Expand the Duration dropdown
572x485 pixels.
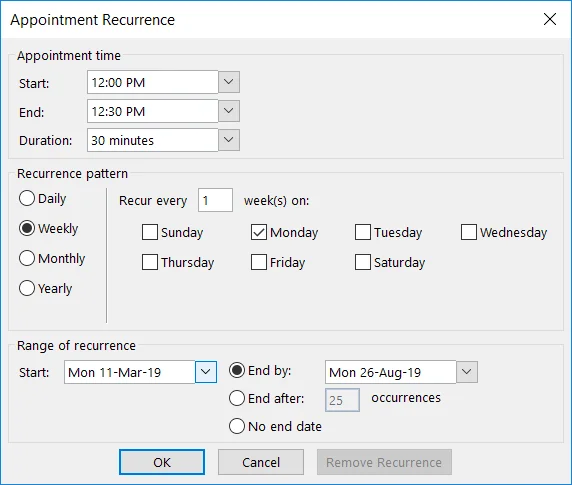click(x=229, y=140)
